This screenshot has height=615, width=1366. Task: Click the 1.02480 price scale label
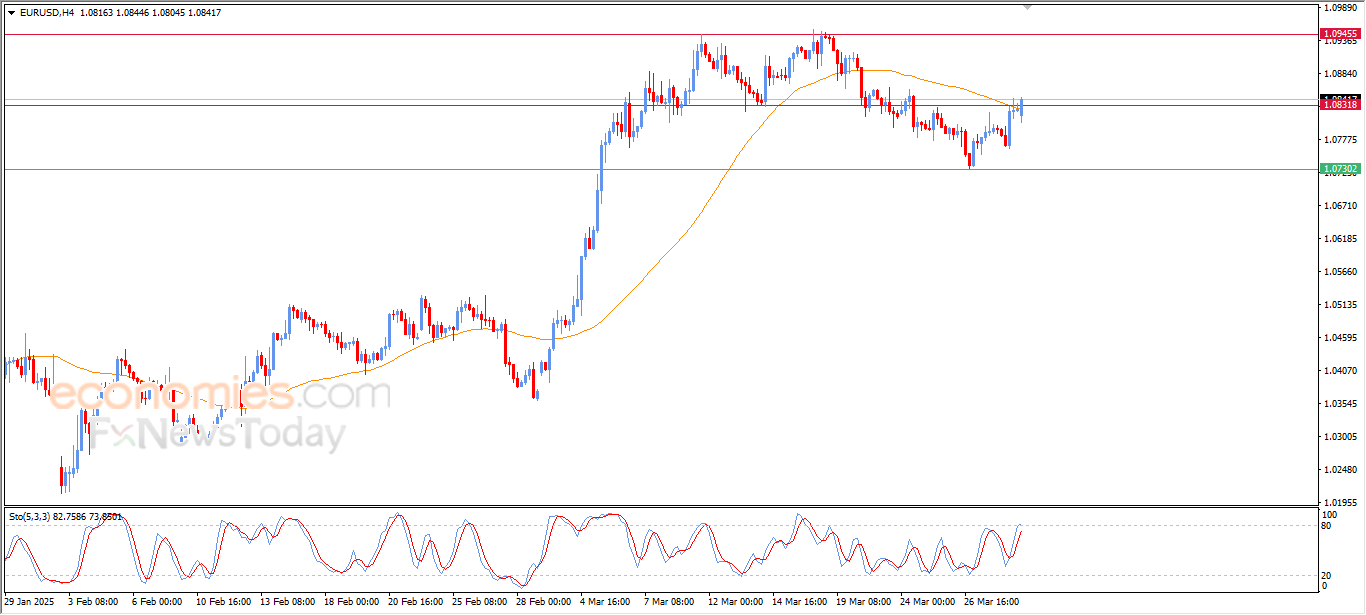(1340, 470)
